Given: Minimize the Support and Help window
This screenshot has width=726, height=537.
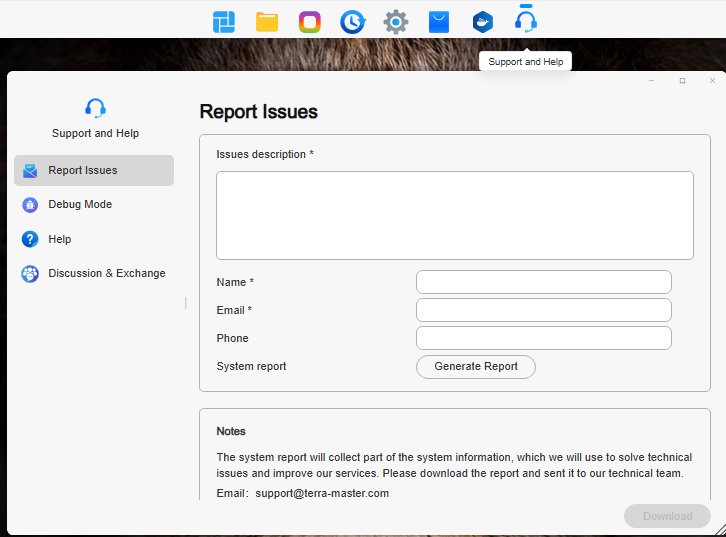Looking at the screenshot, I should point(651,81).
